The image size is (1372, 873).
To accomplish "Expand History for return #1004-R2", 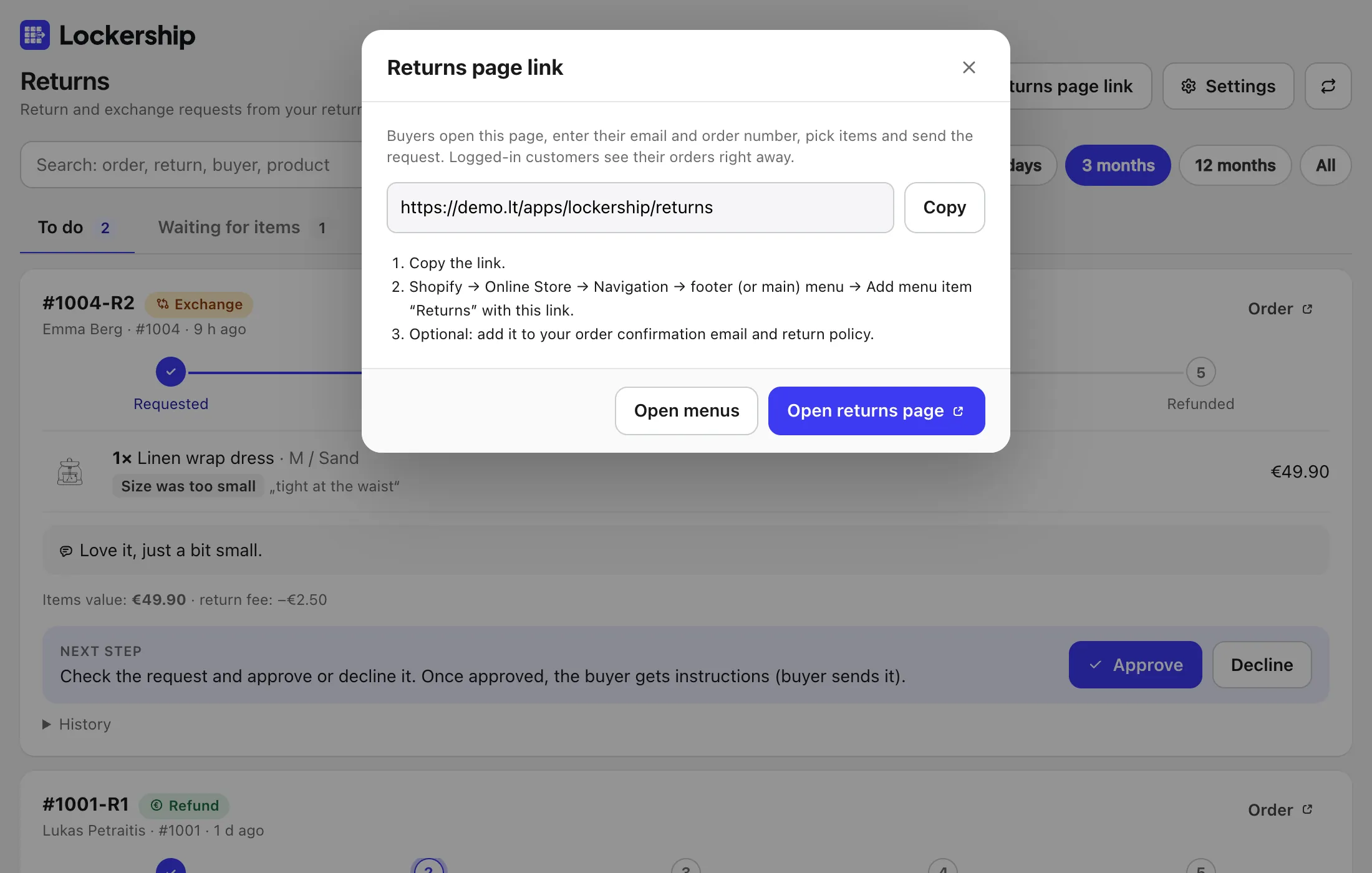I will [77, 724].
